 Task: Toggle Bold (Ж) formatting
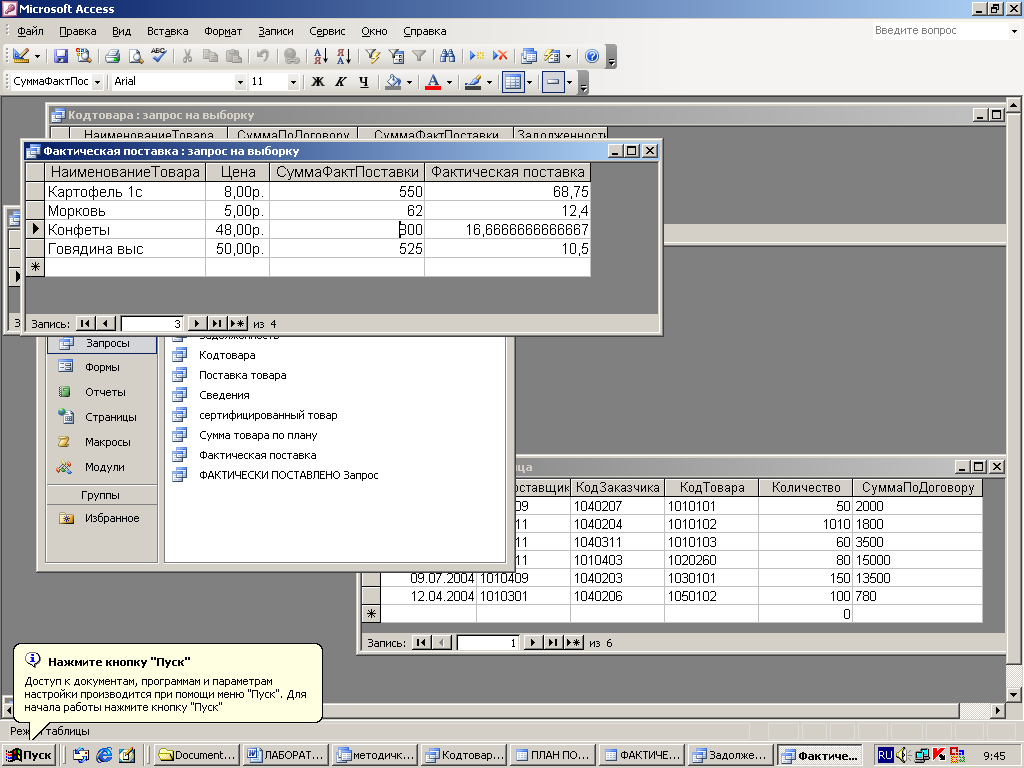[x=318, y=82]
